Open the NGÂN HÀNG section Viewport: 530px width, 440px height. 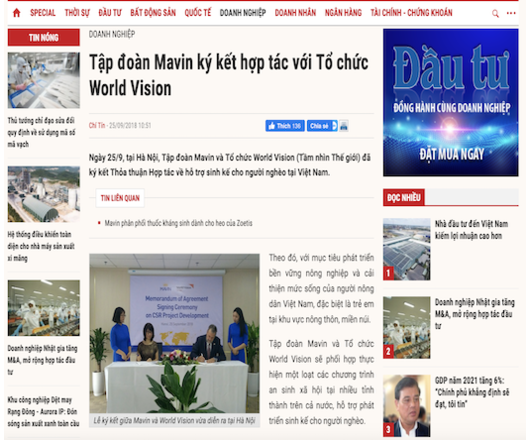(x=343, y=13)
